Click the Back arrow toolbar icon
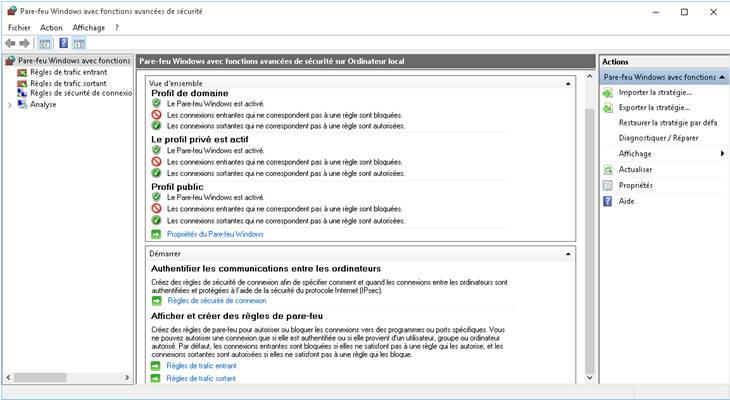 coord(10,43)
